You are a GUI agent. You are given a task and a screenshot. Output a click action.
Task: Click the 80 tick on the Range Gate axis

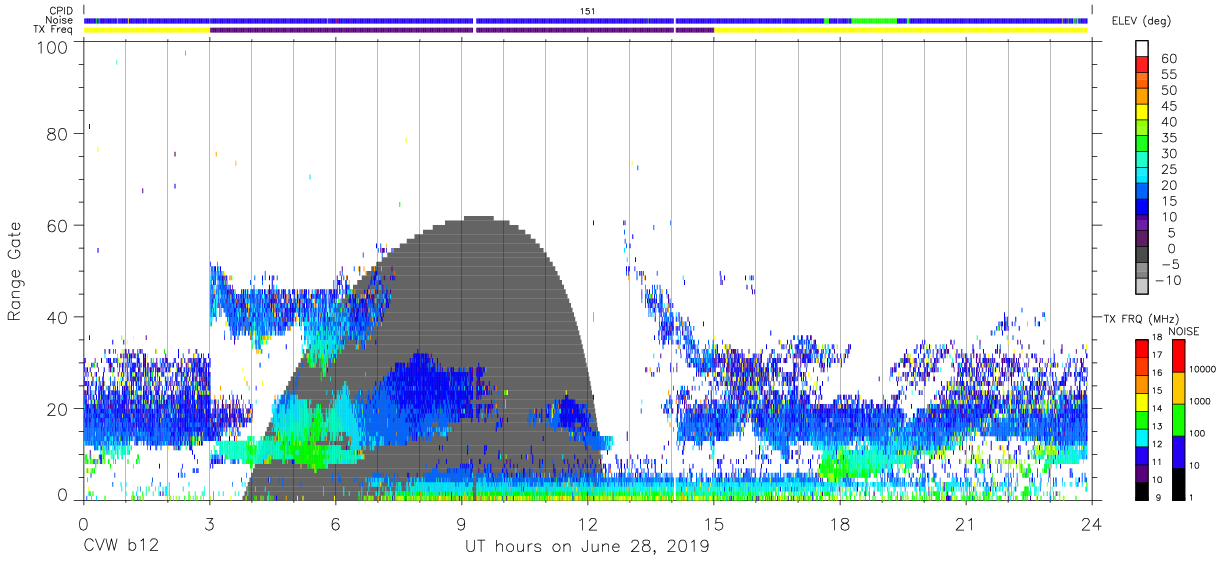(x=58, y=134)
